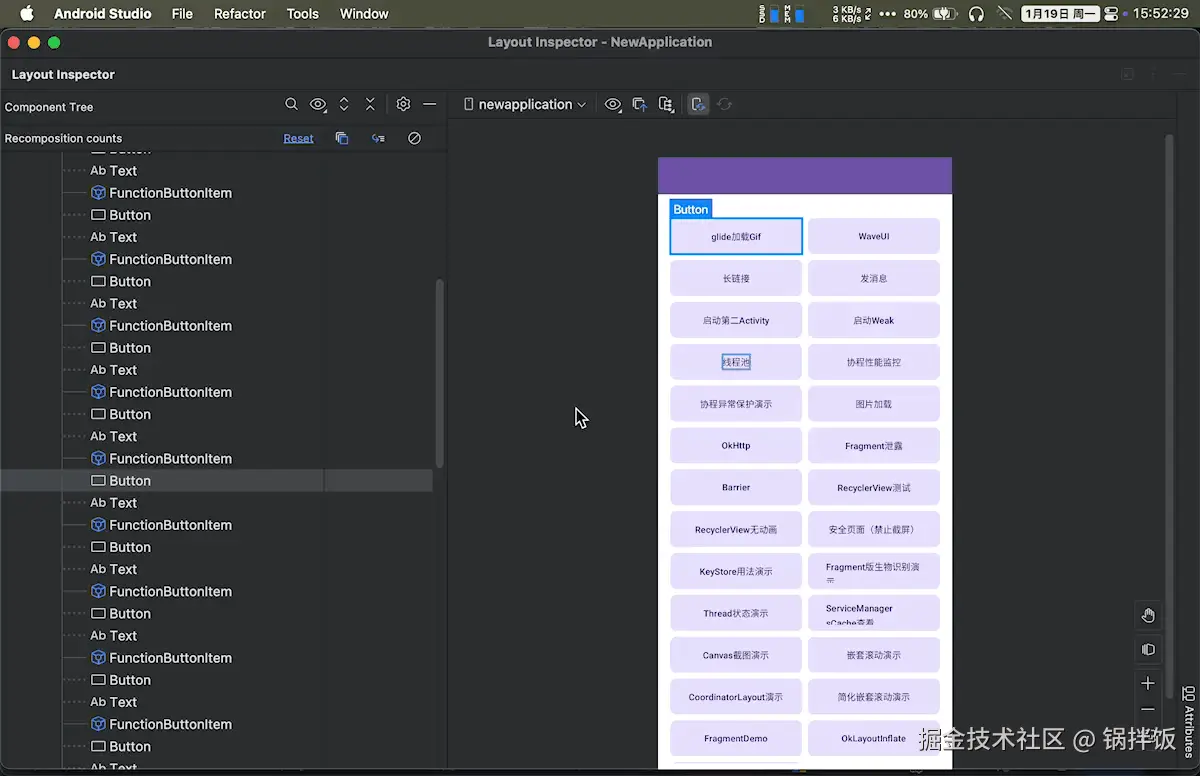Select the RecyclerView测试 item in the preview
The image size is (1200, 776).
(x=874, y=487)
